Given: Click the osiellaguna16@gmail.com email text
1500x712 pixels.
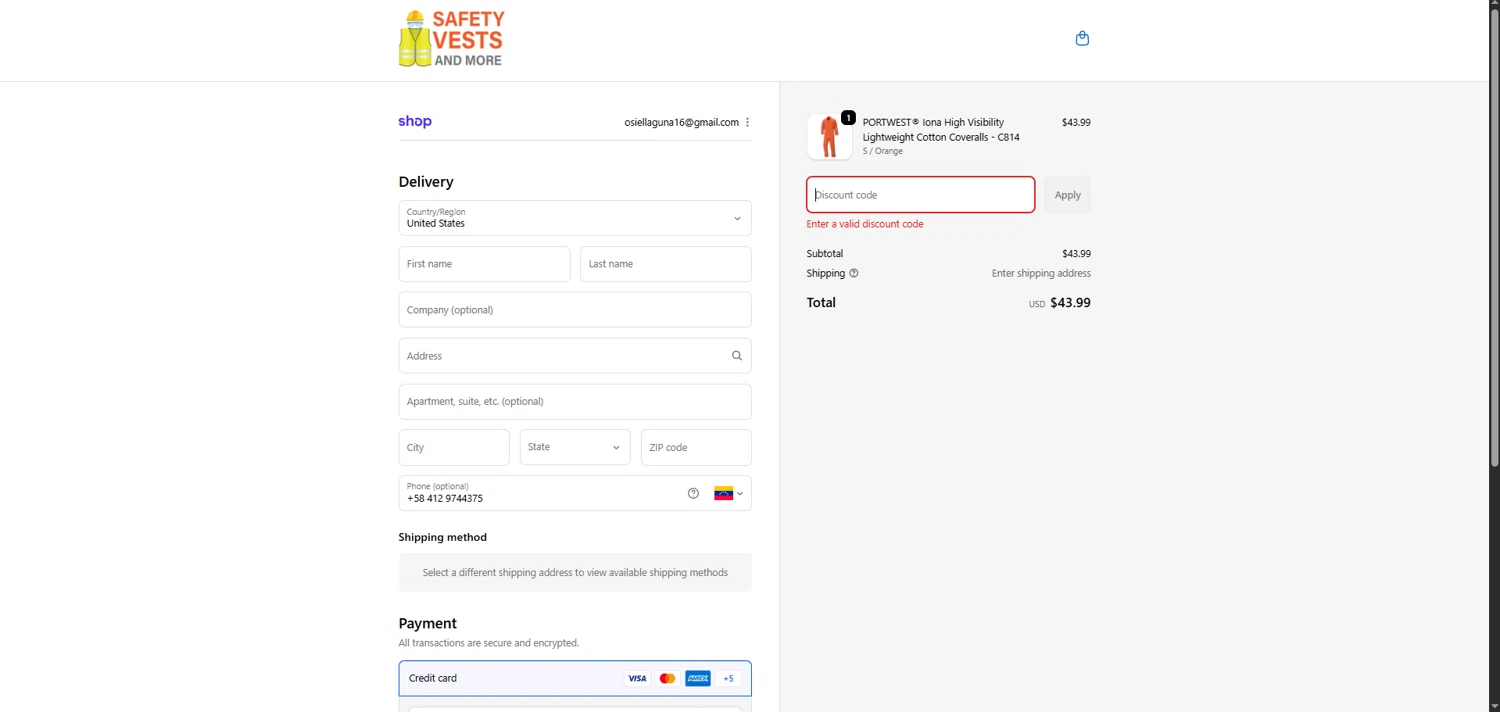Looking at the screenshot, I should click(x=682, y=122).
